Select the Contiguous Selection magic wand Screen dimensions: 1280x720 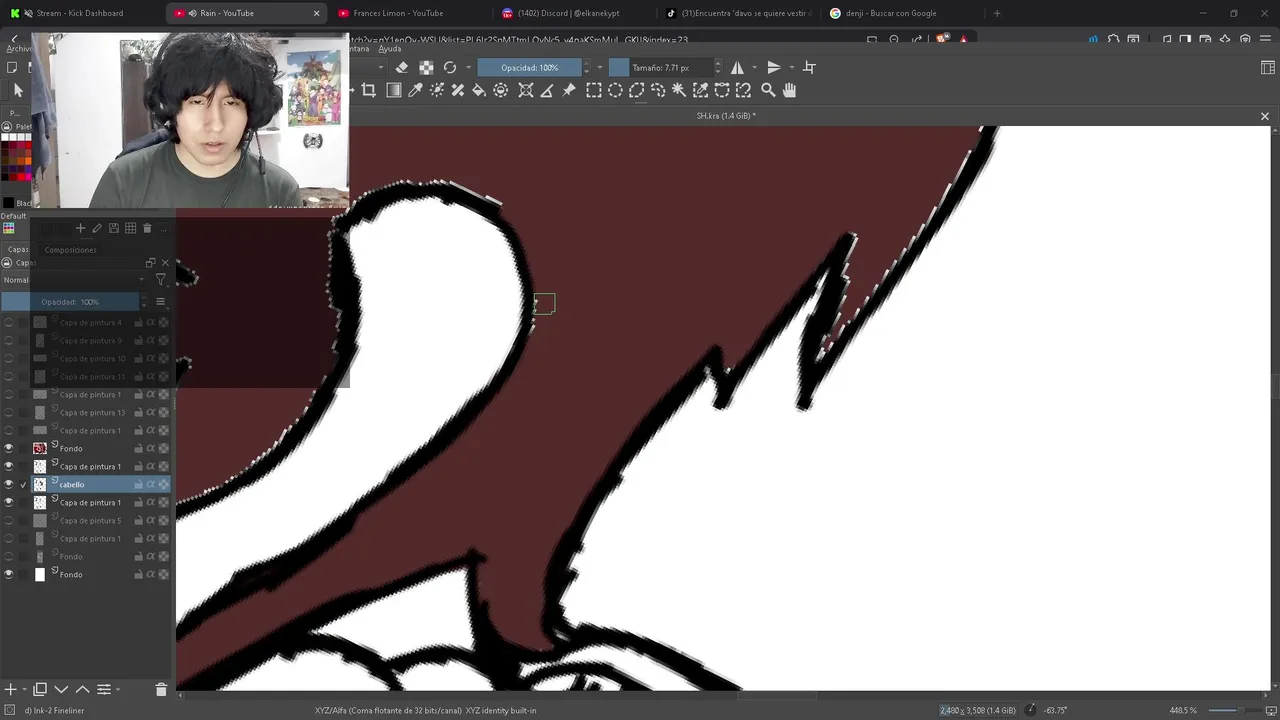[679, 90]
